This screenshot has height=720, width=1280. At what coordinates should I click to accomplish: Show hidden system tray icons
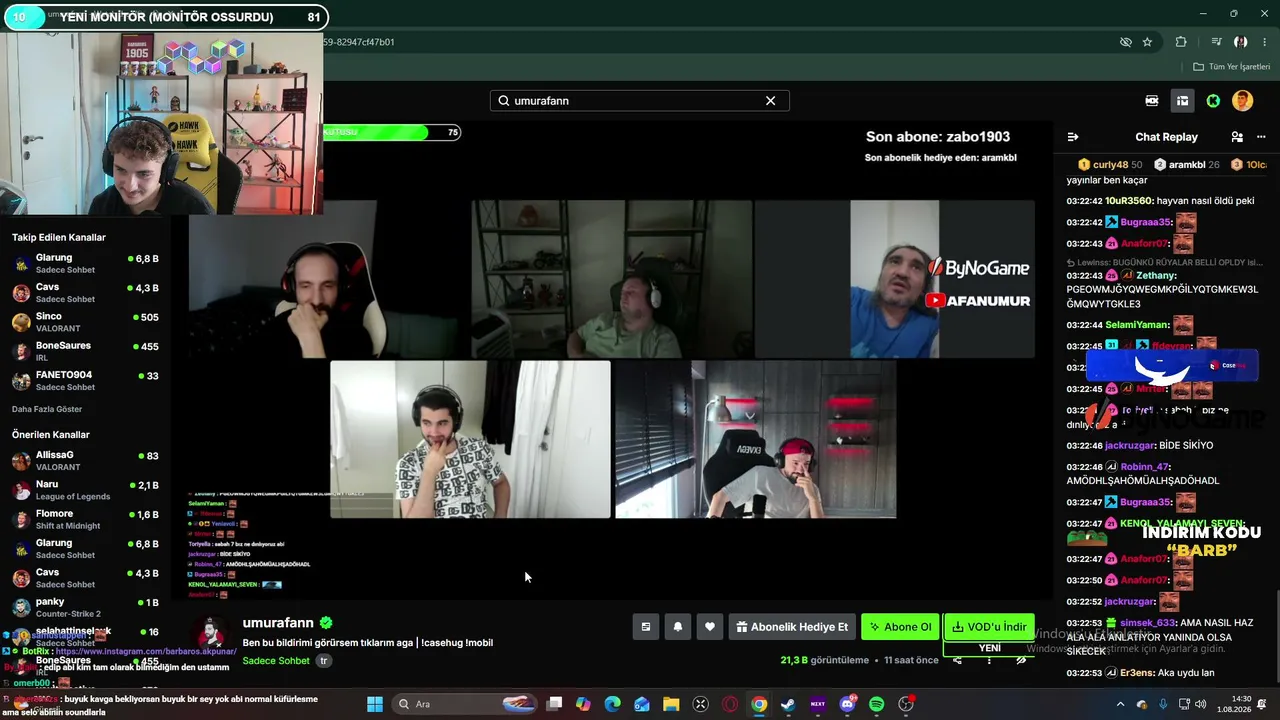(1122, 704)
